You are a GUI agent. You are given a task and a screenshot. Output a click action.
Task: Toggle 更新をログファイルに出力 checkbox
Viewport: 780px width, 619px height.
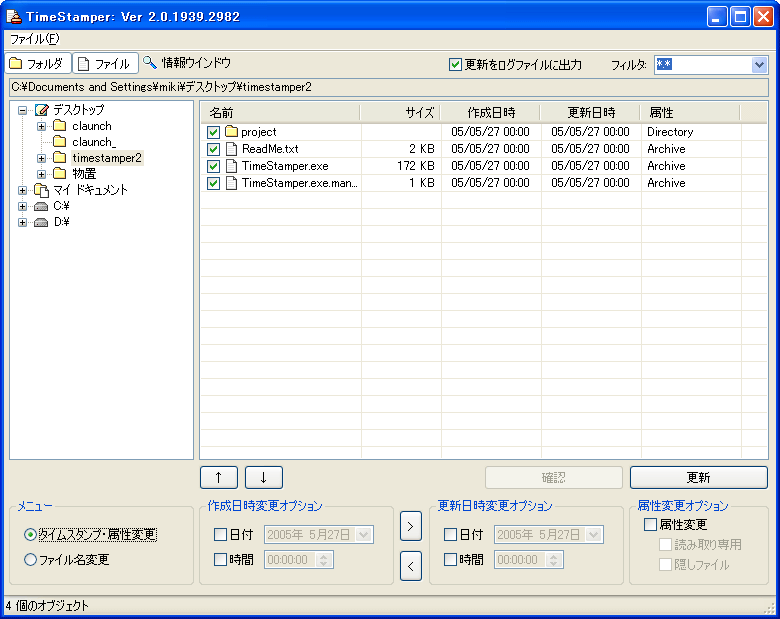click(456, 64)
